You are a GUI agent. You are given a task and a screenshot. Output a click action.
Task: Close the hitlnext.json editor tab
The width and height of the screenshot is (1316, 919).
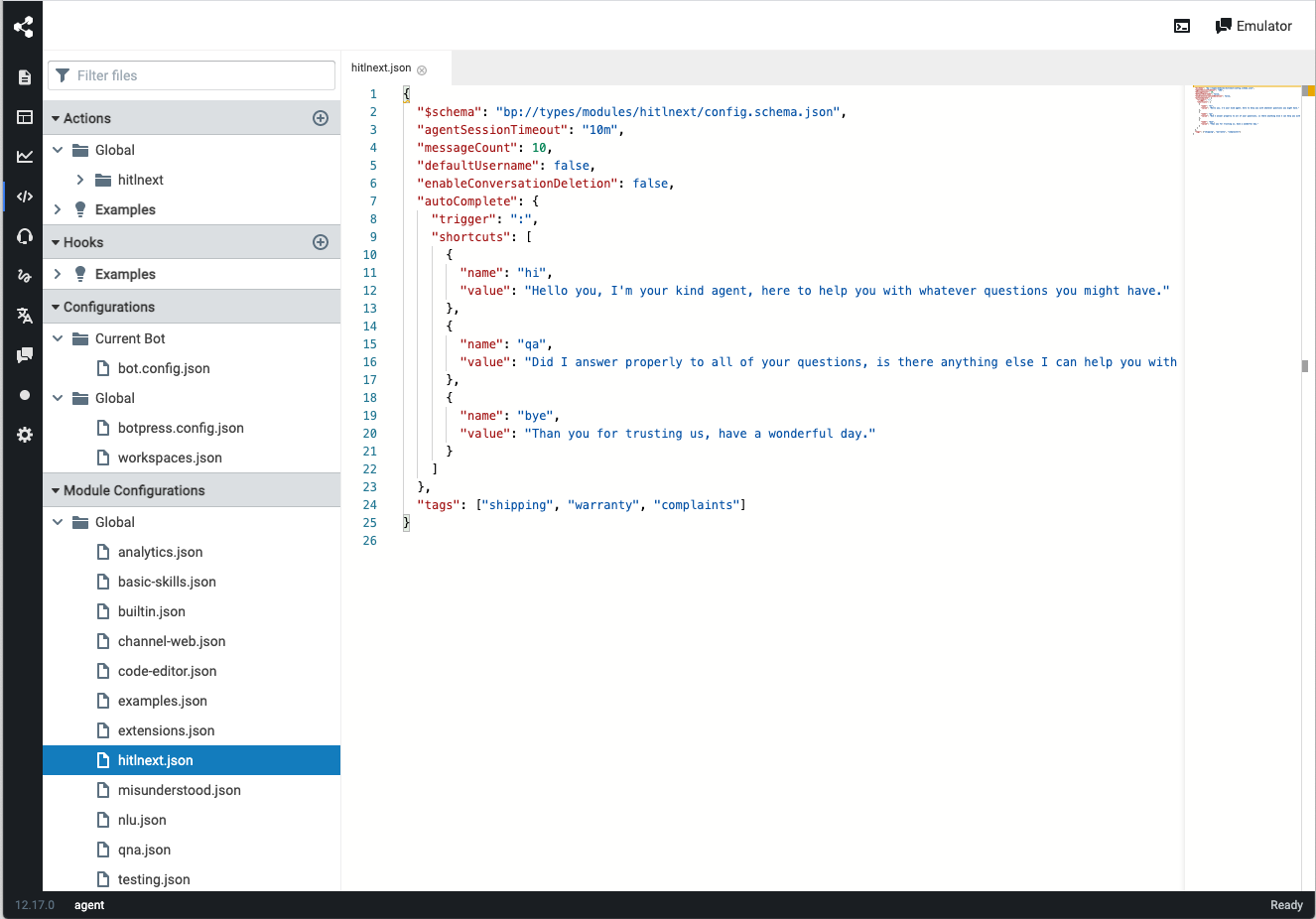(x=422, y=69)
